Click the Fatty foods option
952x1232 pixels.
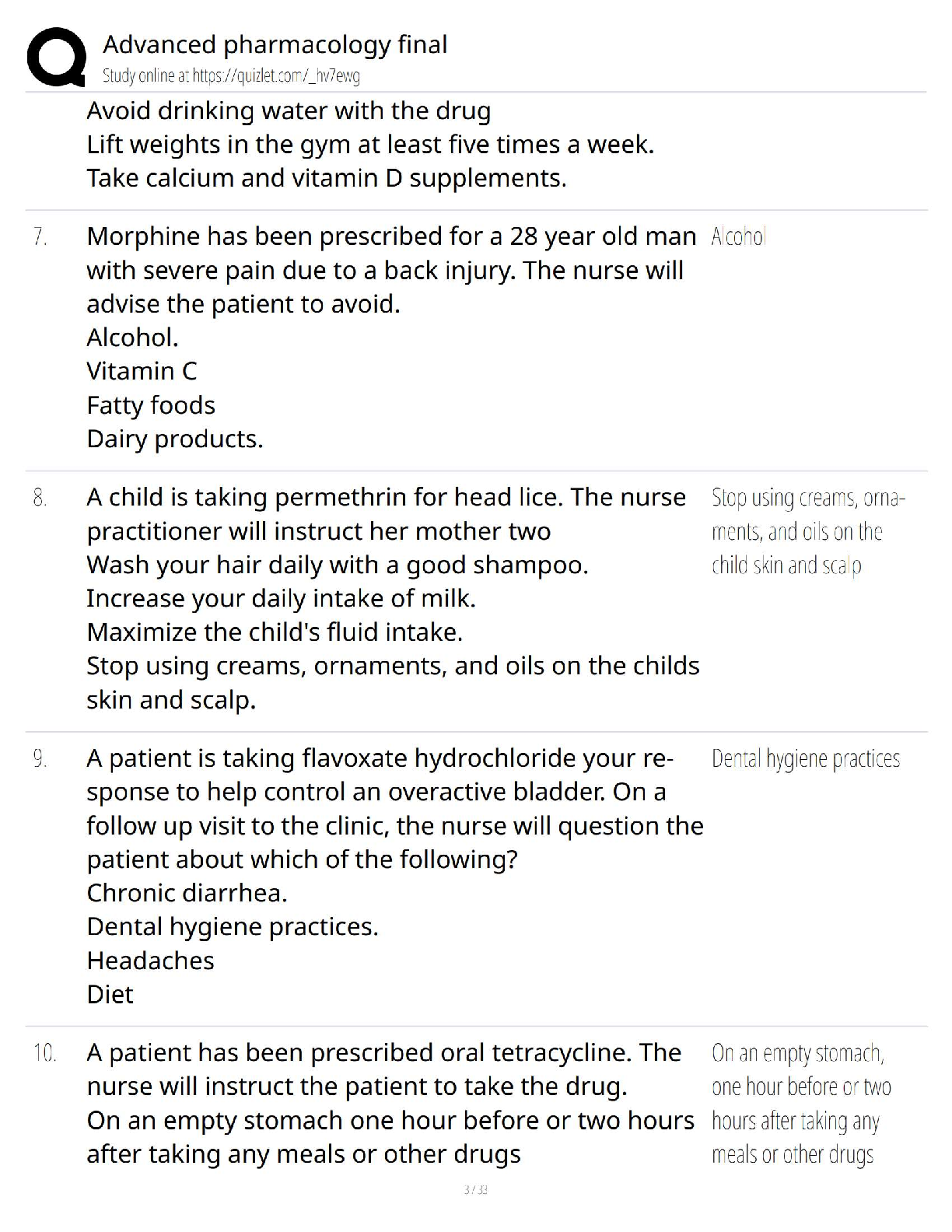click(x=151, y=405)
